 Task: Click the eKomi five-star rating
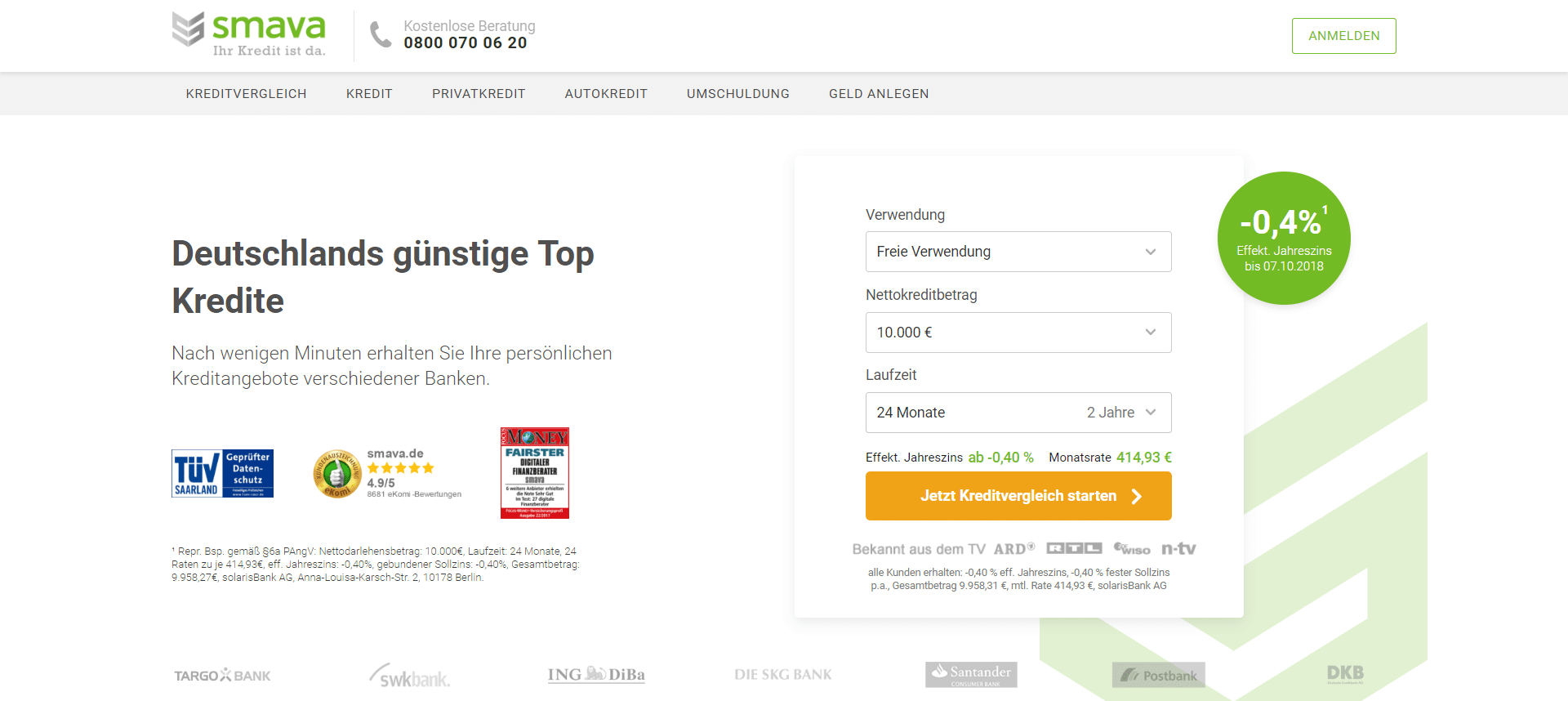[400, 468]
